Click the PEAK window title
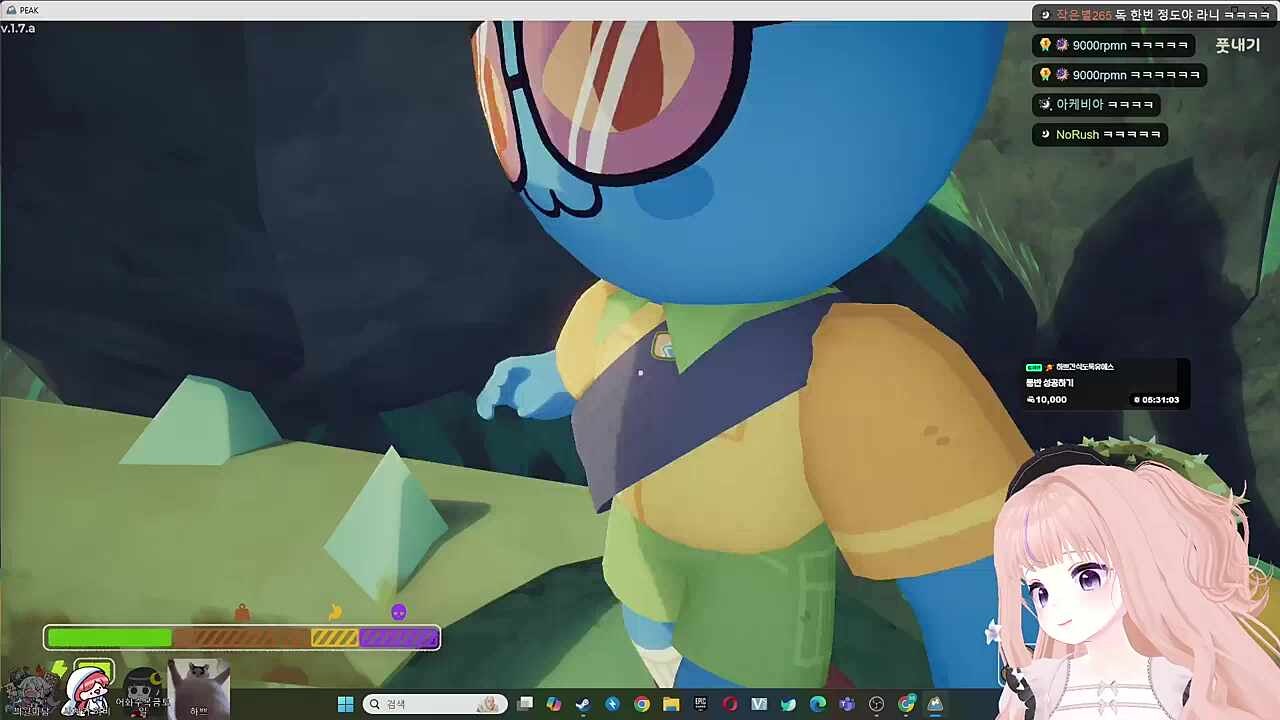Screen dimensions: 1280x720 point(28,10)
